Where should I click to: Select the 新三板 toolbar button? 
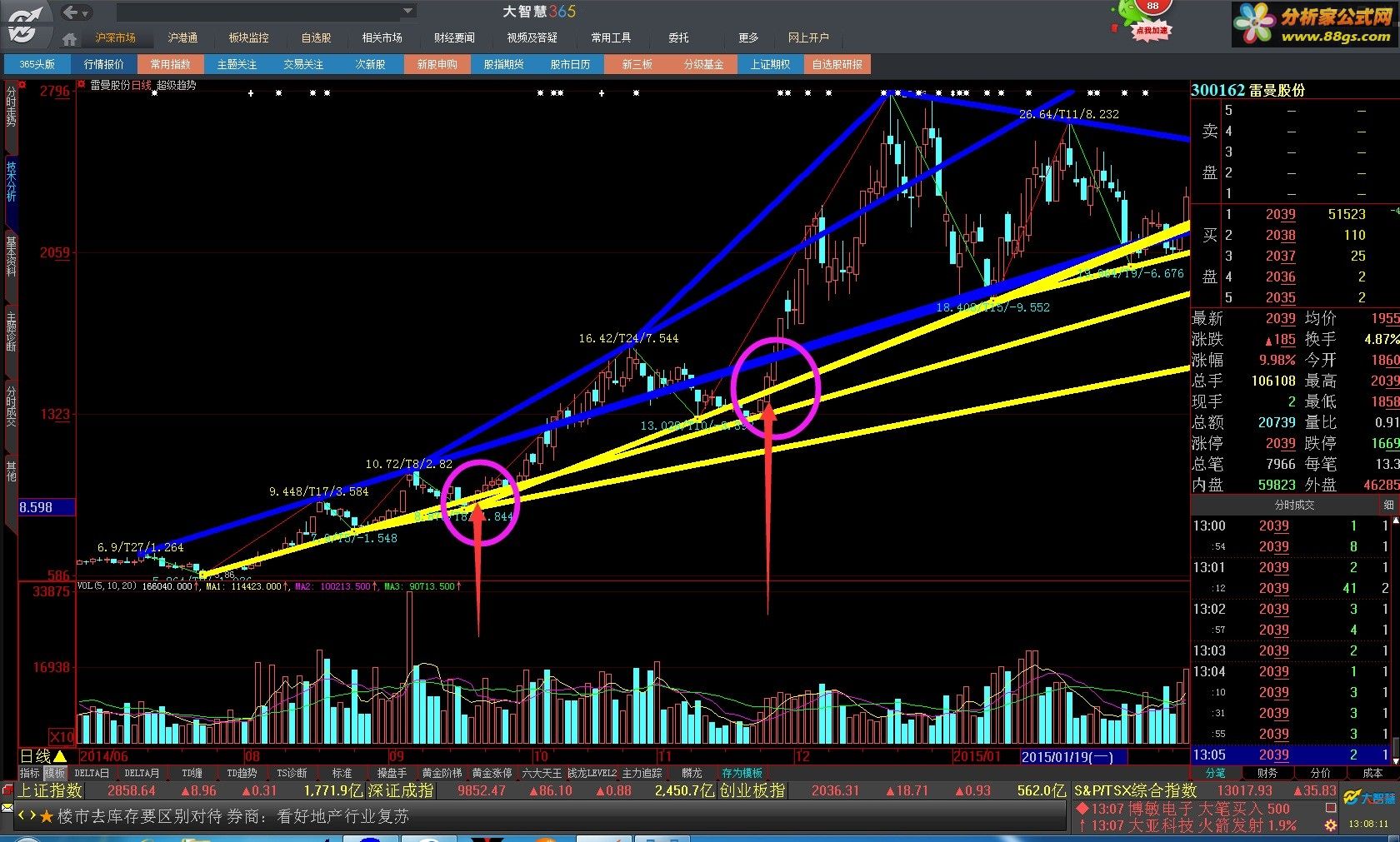click(637, 64)
